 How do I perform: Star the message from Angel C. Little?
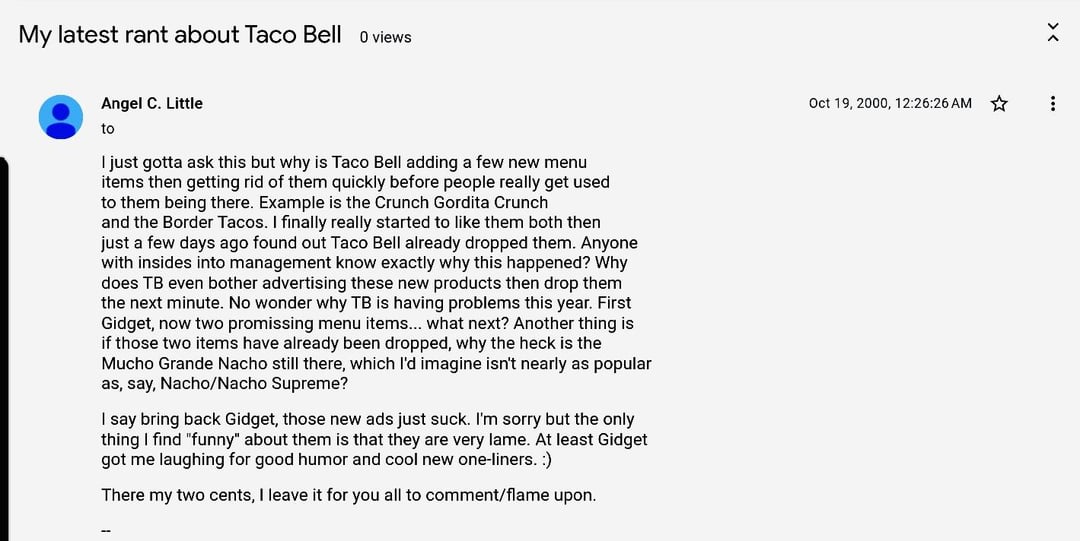point(999,103)
